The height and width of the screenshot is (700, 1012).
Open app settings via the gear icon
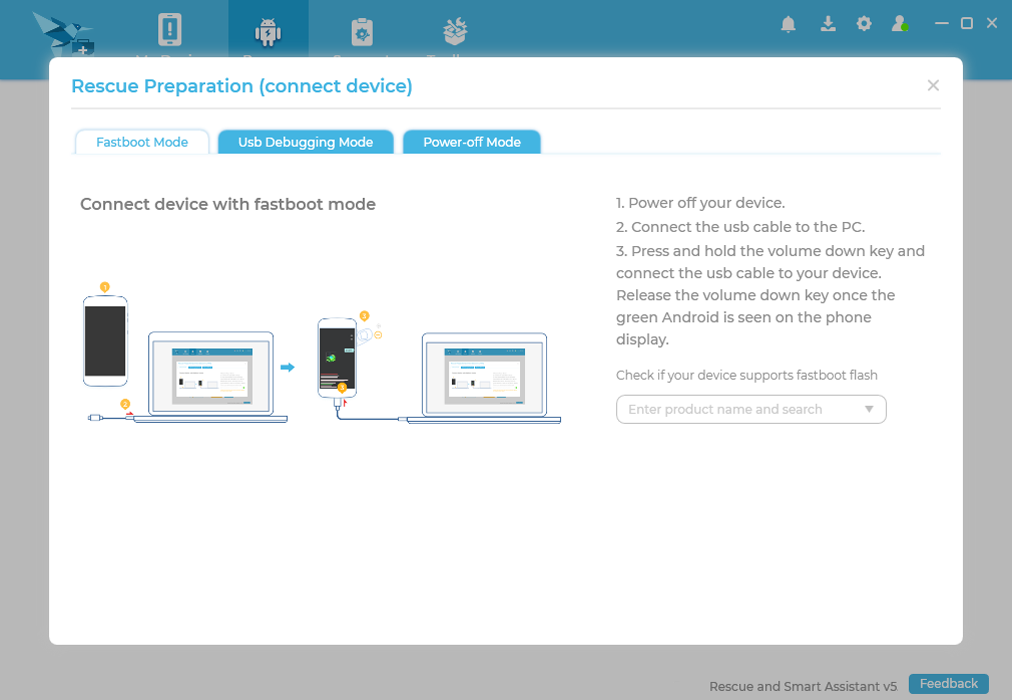coord(863,23)
